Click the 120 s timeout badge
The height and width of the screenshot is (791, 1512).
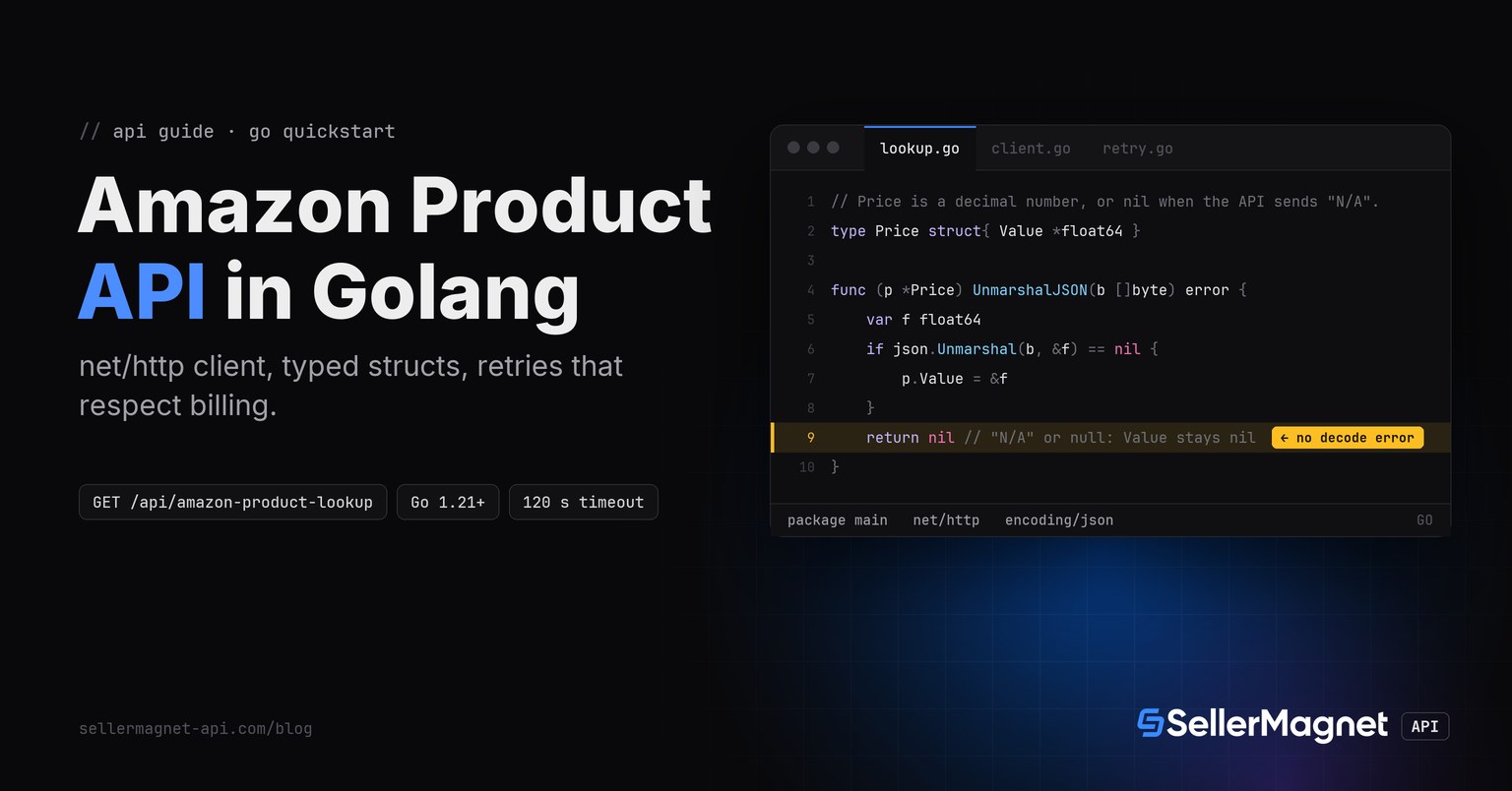583,502
